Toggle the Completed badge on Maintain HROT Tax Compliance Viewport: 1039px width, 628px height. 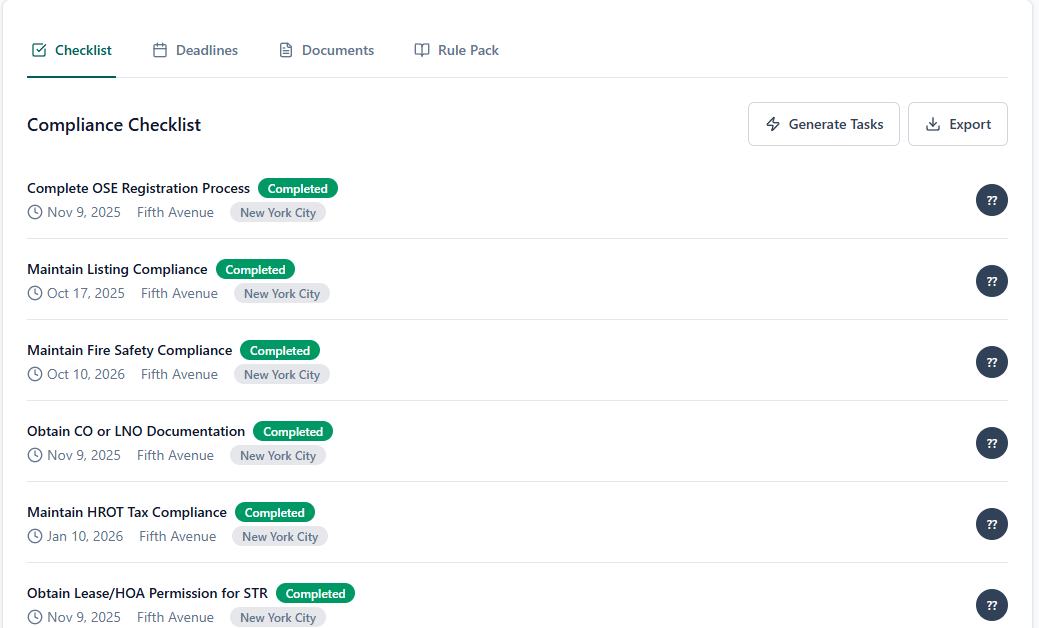[x=275, y=512]
